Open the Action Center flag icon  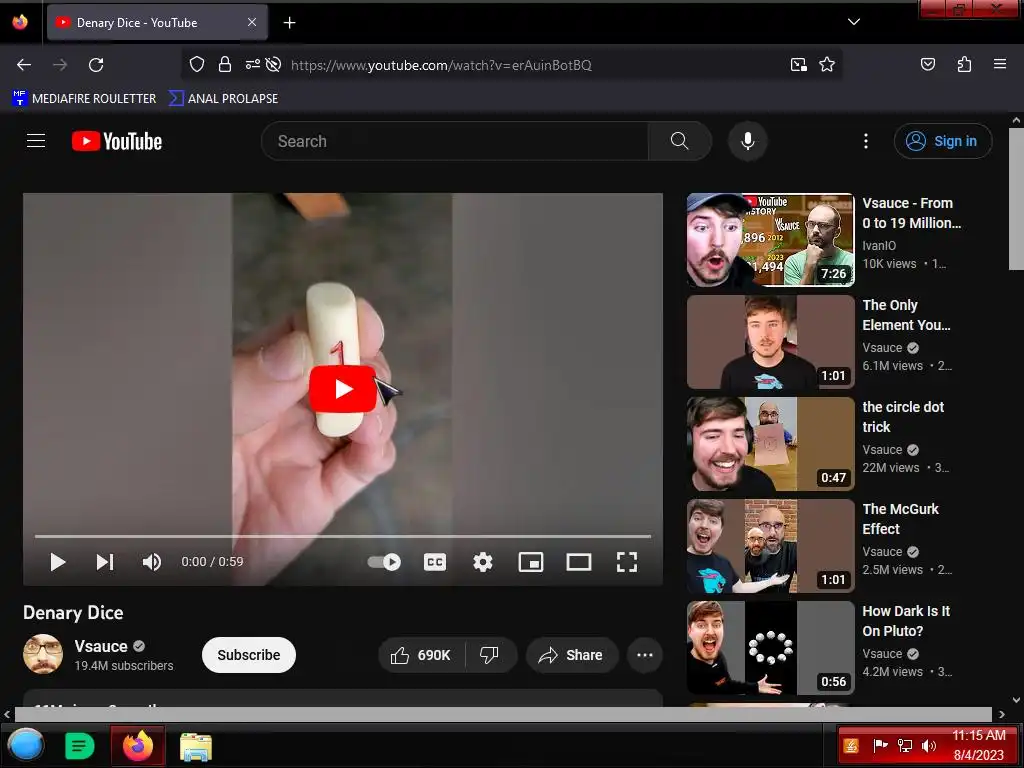880,746
